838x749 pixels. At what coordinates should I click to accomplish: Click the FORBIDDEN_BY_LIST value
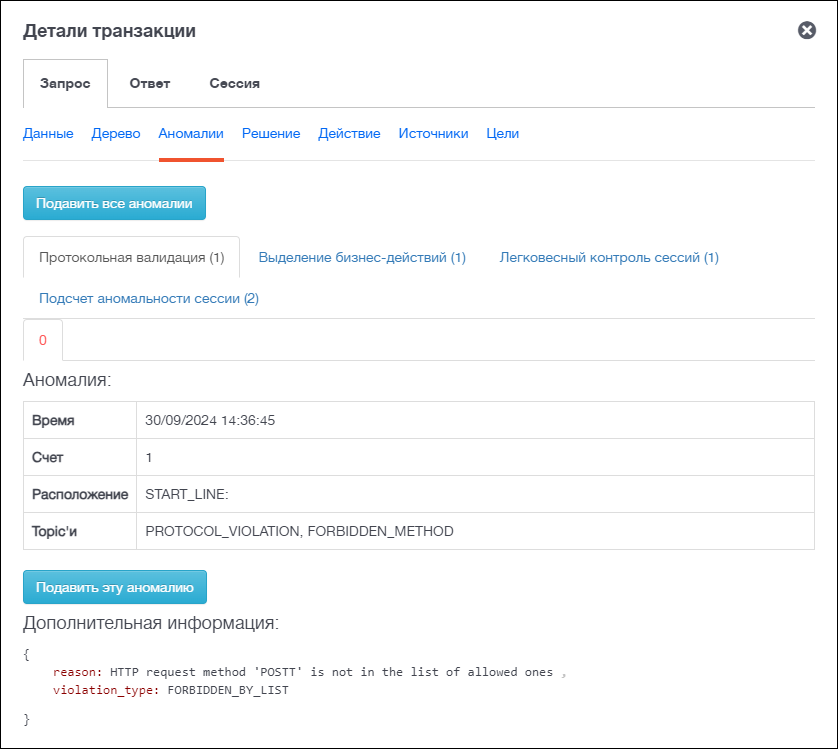pyautogui.click(x=228, y=690)
